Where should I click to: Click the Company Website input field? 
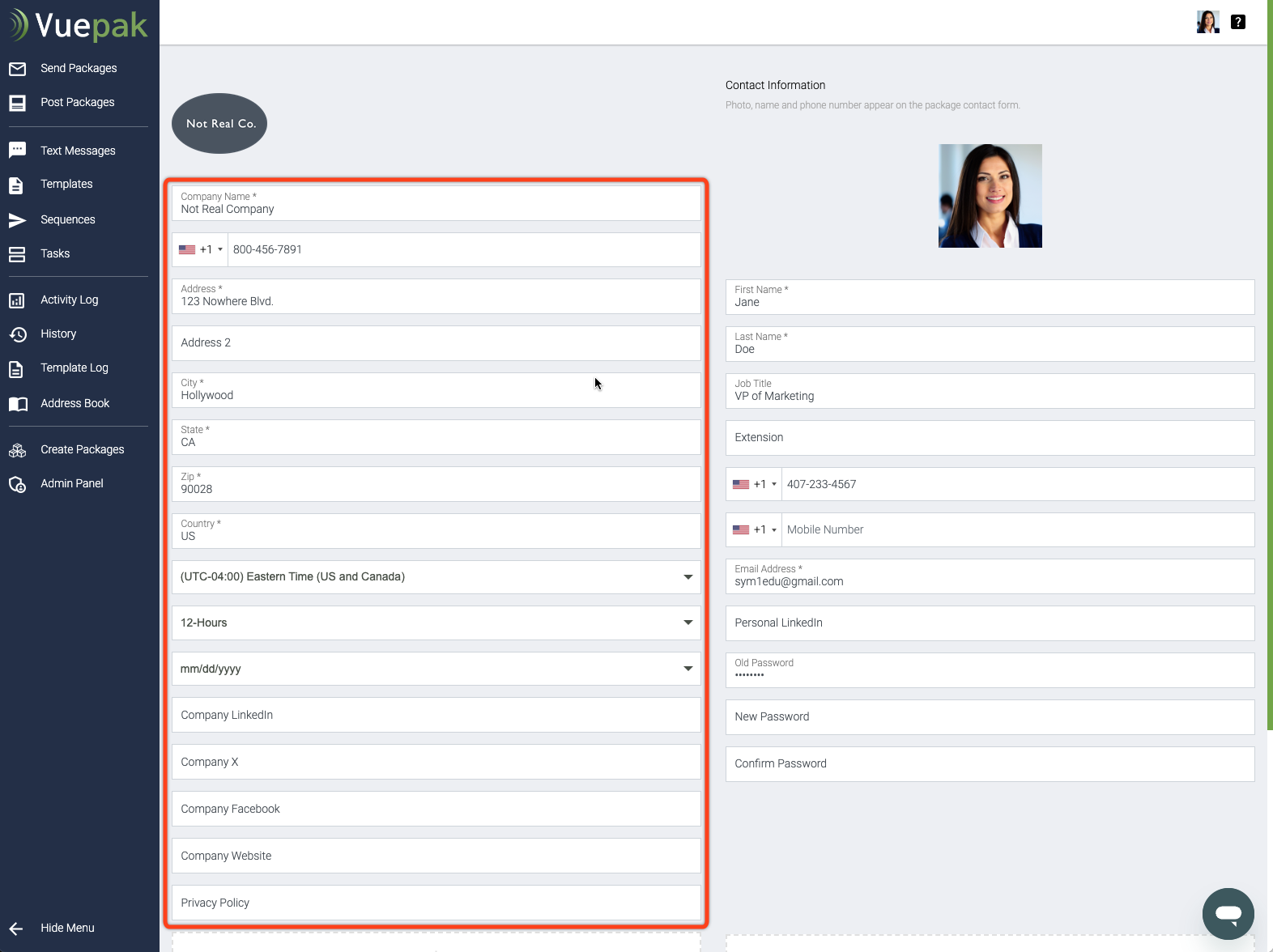(x=436, y=856)
